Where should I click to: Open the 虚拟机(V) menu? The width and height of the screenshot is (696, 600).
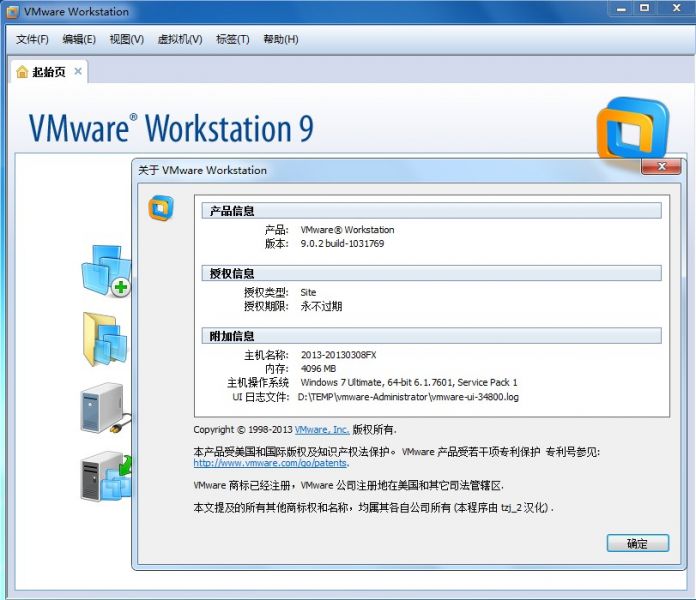(x=181, y=39)
